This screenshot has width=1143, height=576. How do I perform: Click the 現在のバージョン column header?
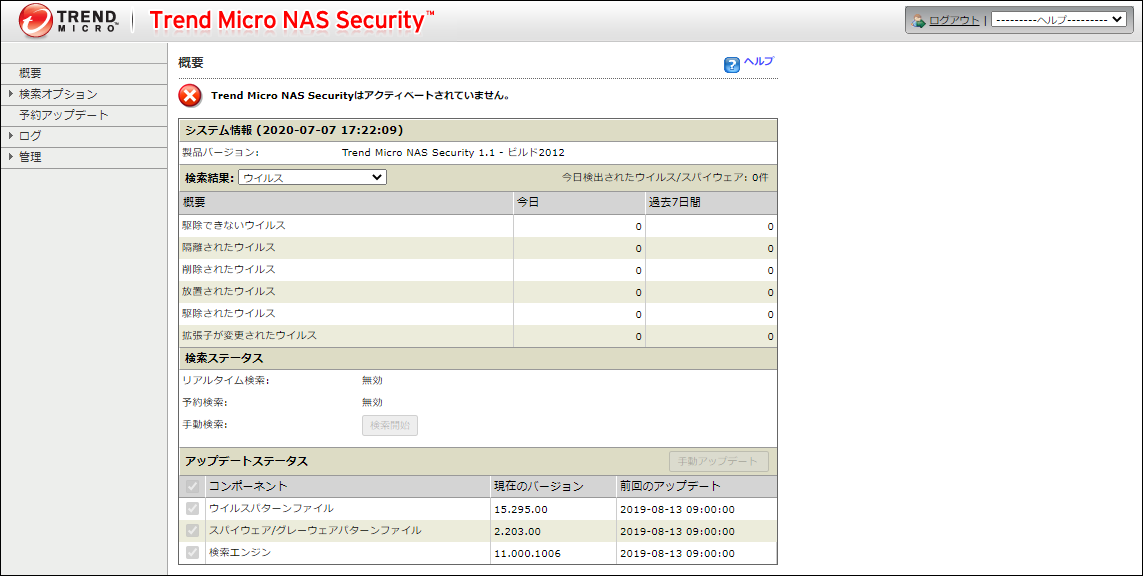539,486
